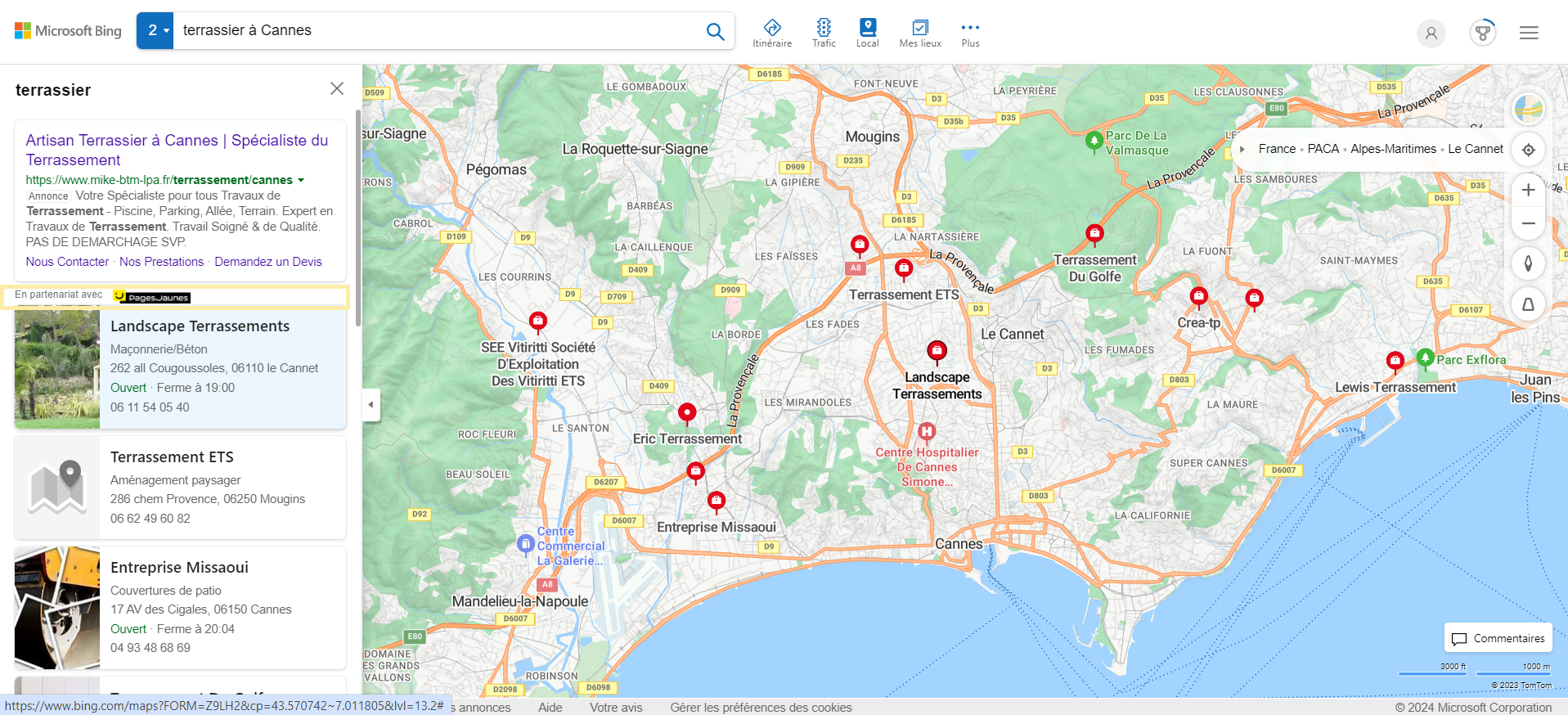Click the Parc De La Valmasque pin
The image size is (1568, 715).
point(1094,141)
